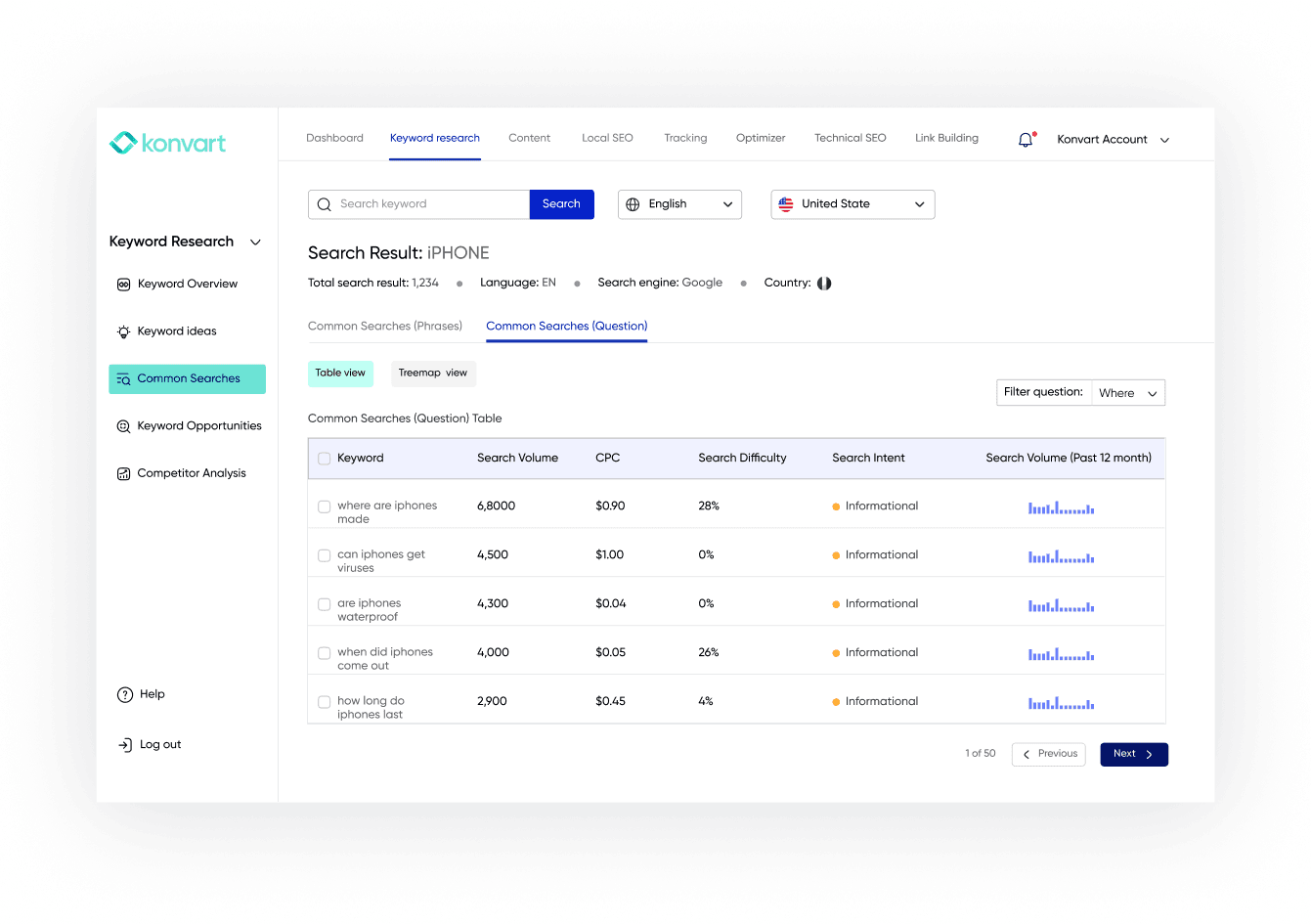Click the Konvart logo
This screenshot has width=1311, height=924.
pos(167,143)
